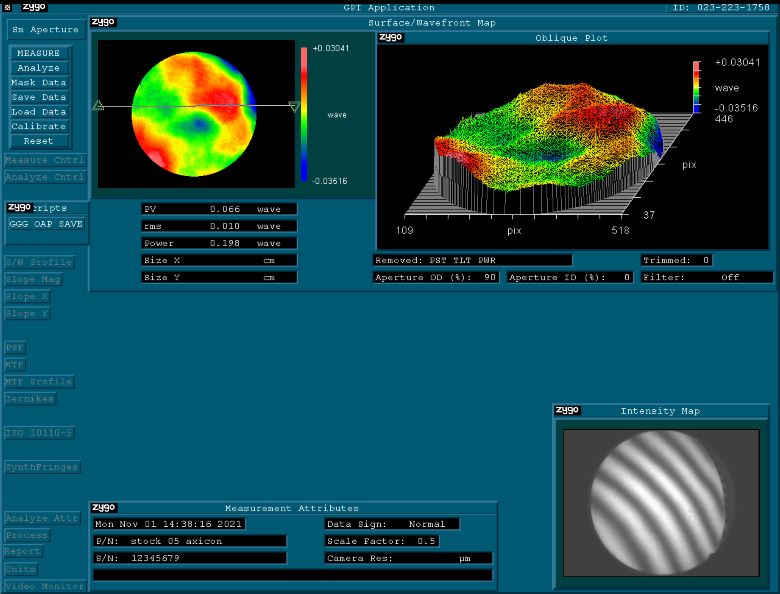This screenshot has height=594, width=780.
Task: Open the window menu icon in title bar
Action: (8, 7)
